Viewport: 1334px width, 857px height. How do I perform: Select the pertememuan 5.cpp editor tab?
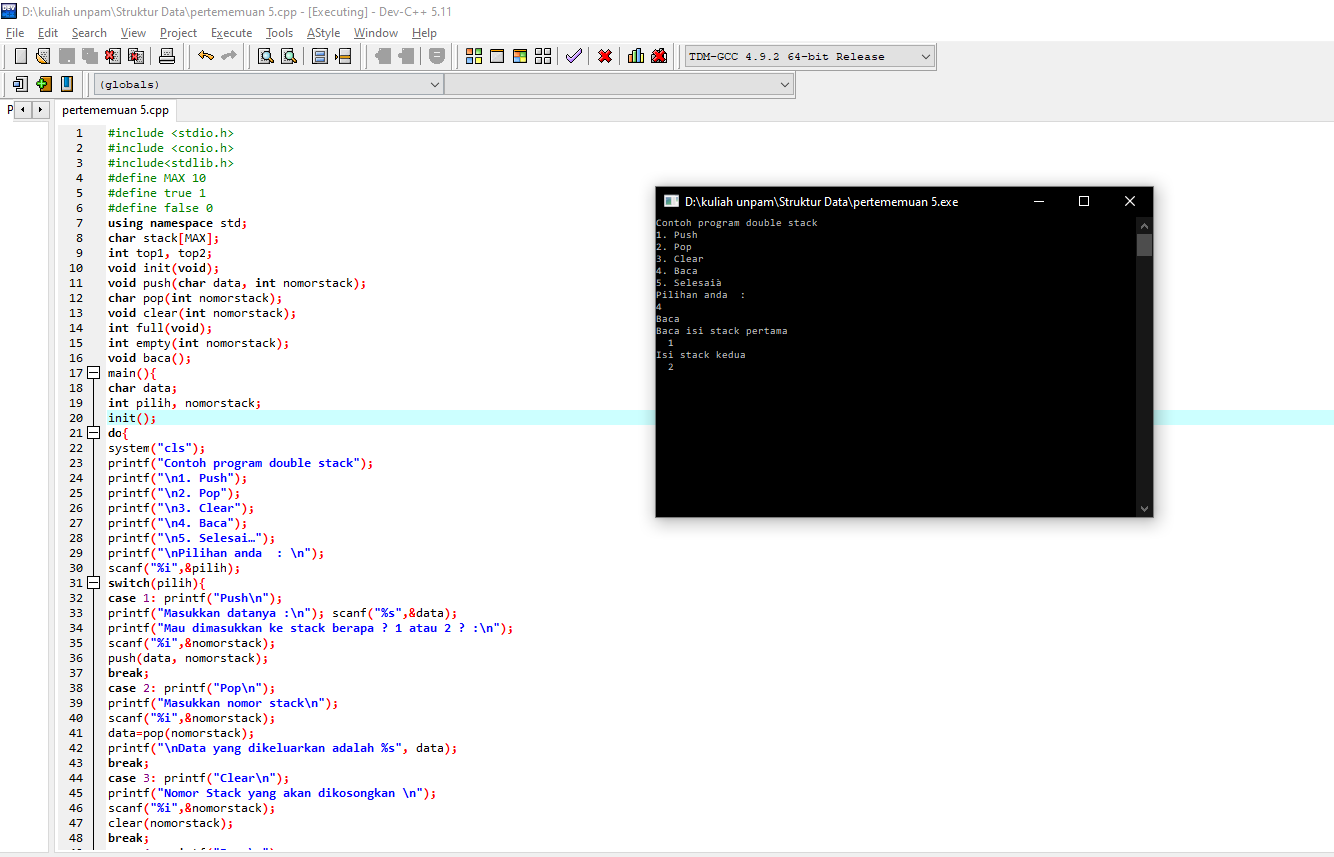click(x=115, y=110)
